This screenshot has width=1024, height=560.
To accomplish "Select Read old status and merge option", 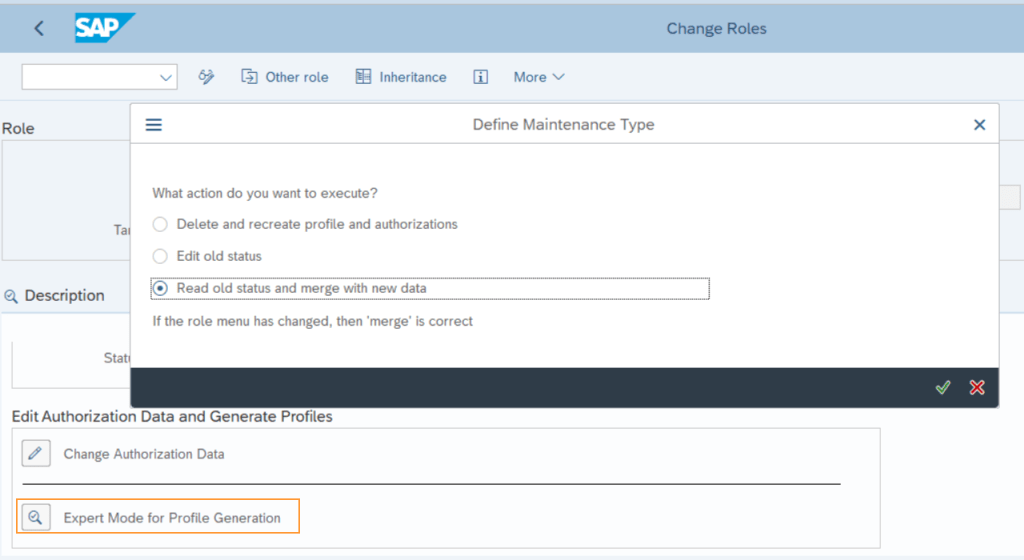I will 160,288.
